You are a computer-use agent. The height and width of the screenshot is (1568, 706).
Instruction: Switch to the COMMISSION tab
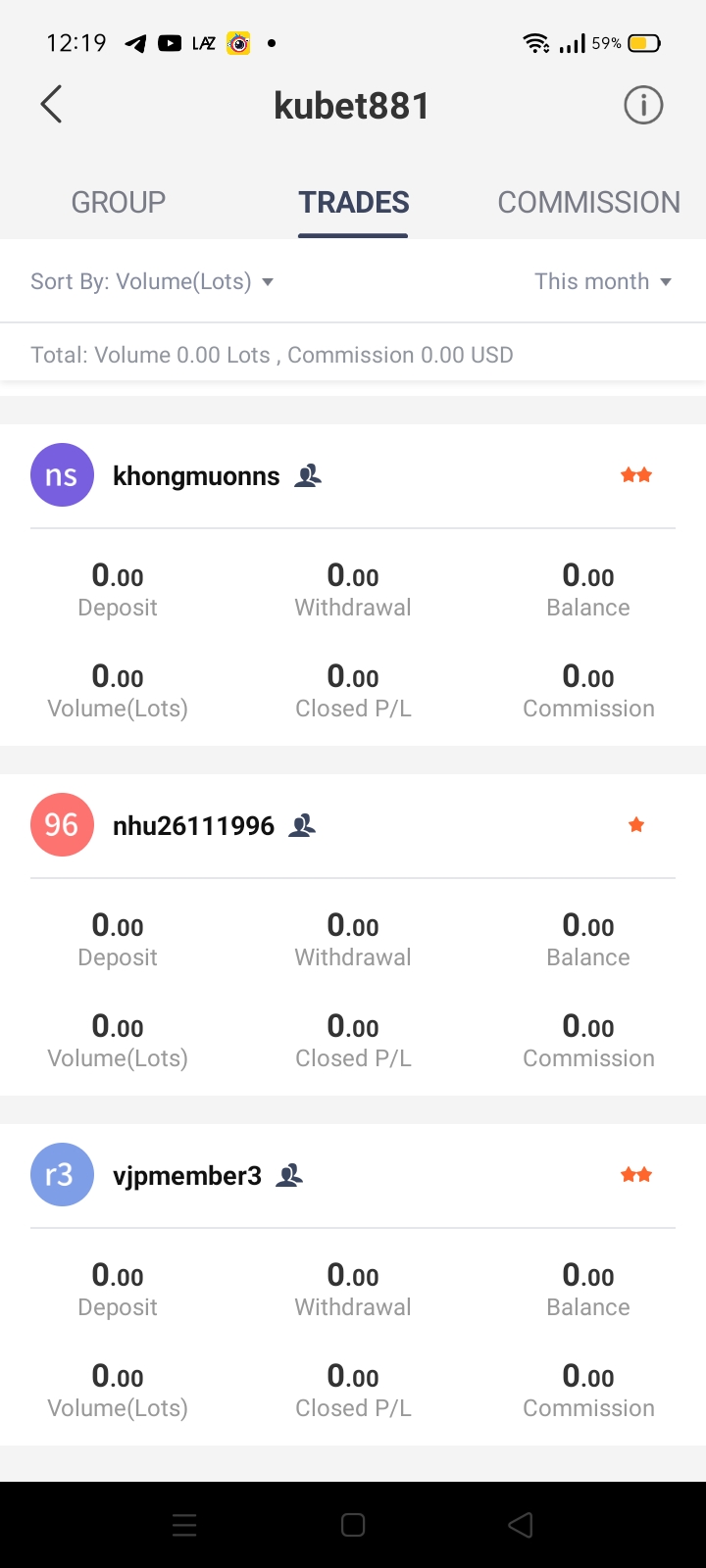tap(588, 203)
